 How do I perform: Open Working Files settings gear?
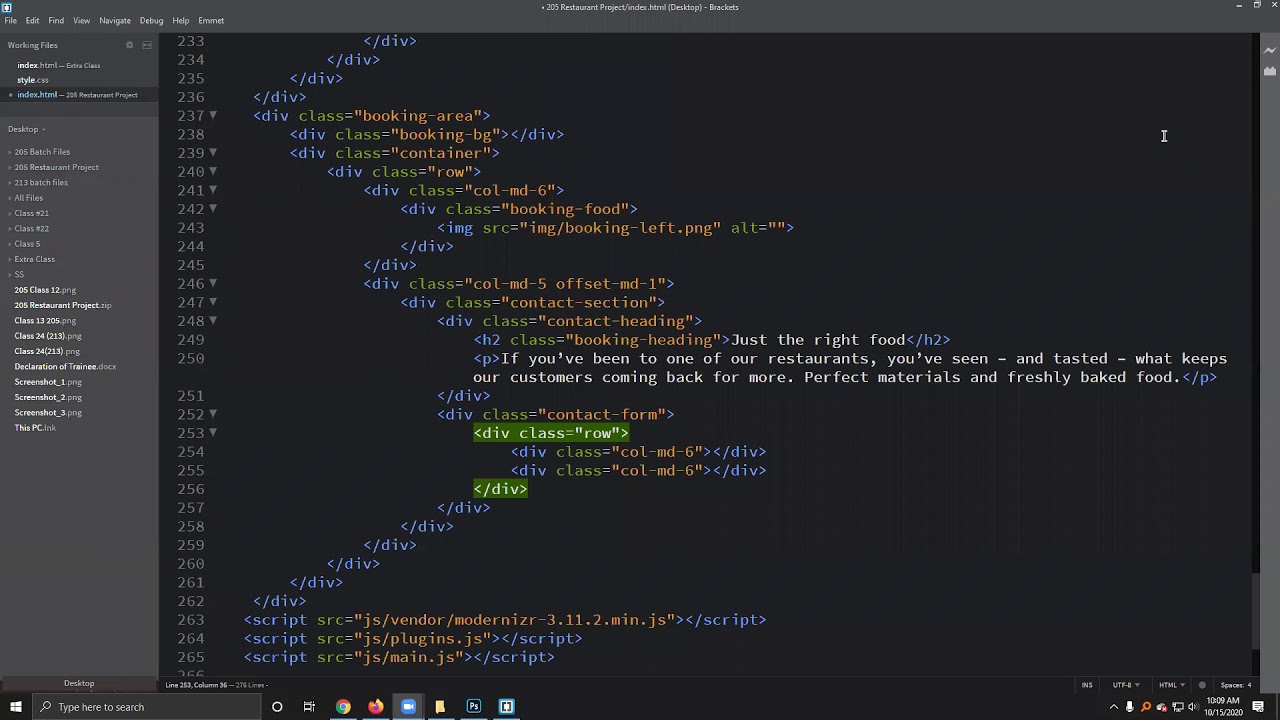coord(129,45)
